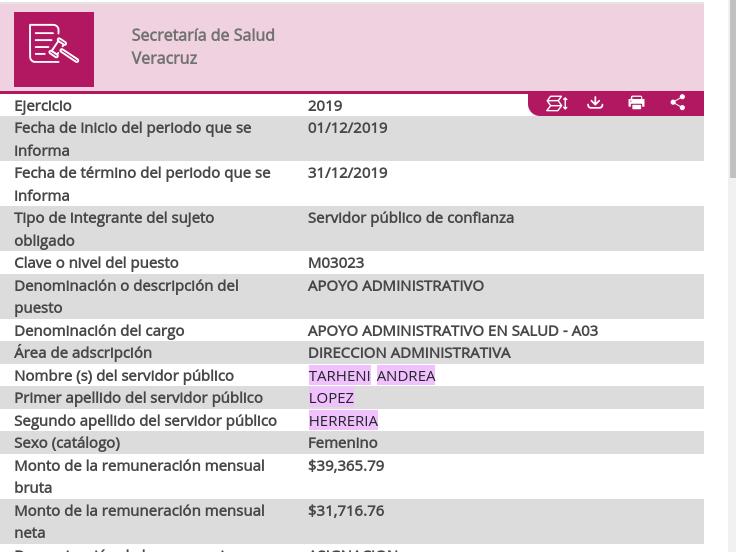Click the period start date 01/12/2019
Image resolution: width=736 pixels, height=552 pixels.
(347, 128)
